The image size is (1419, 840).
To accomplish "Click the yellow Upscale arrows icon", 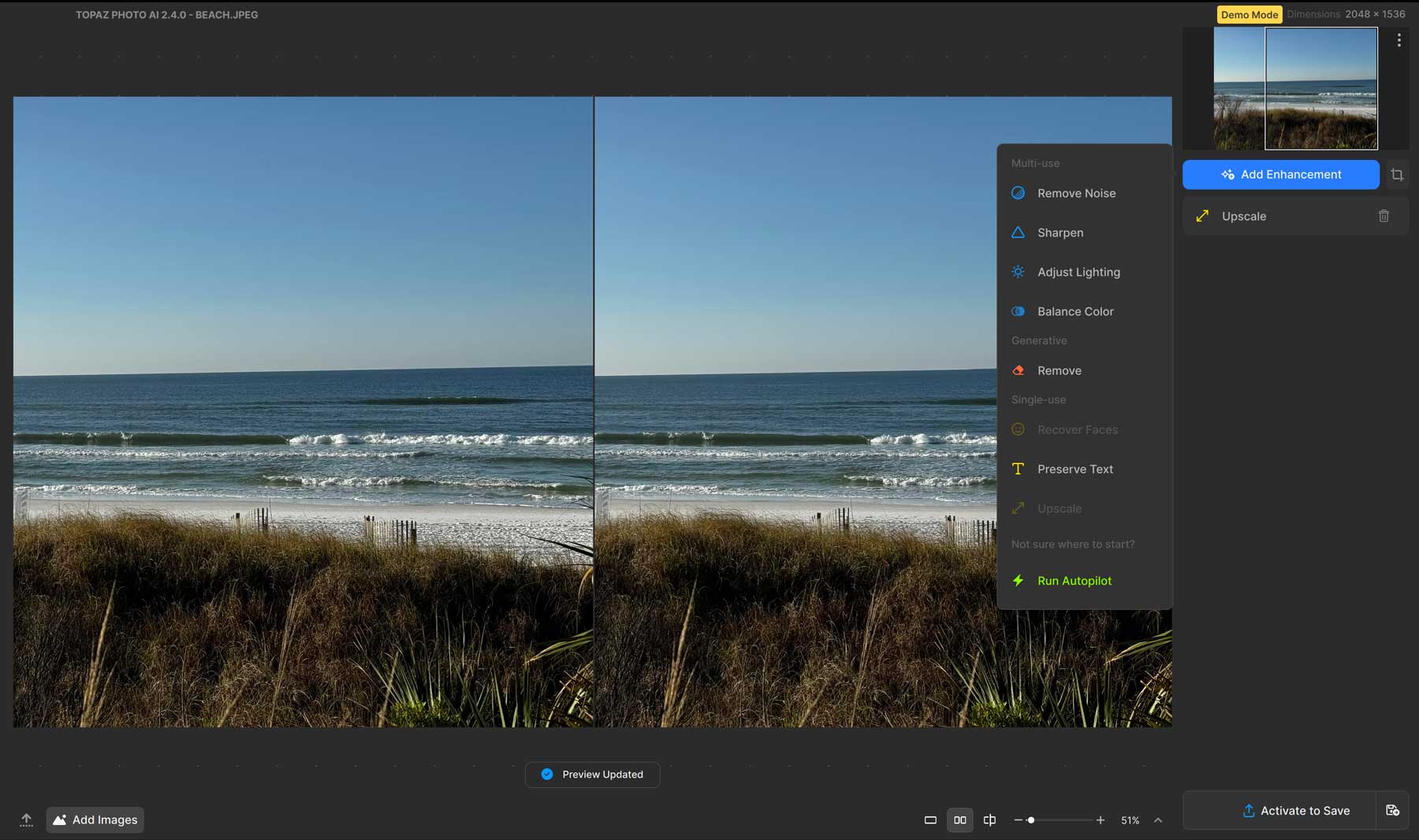I will point(1201,215).
